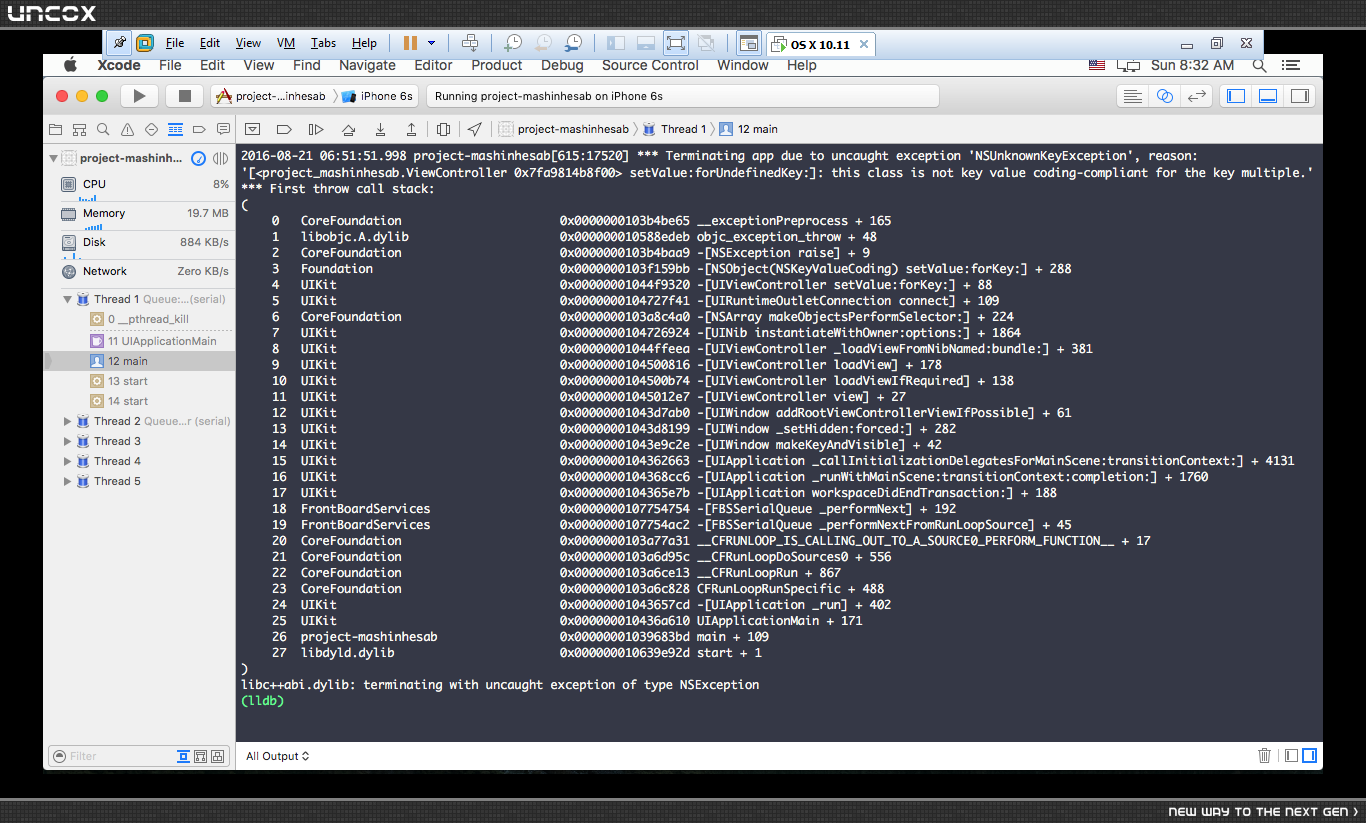Viewport: 1366px width, 823px height.
Task: Run the project with the Play button
Action: [140, 96]
